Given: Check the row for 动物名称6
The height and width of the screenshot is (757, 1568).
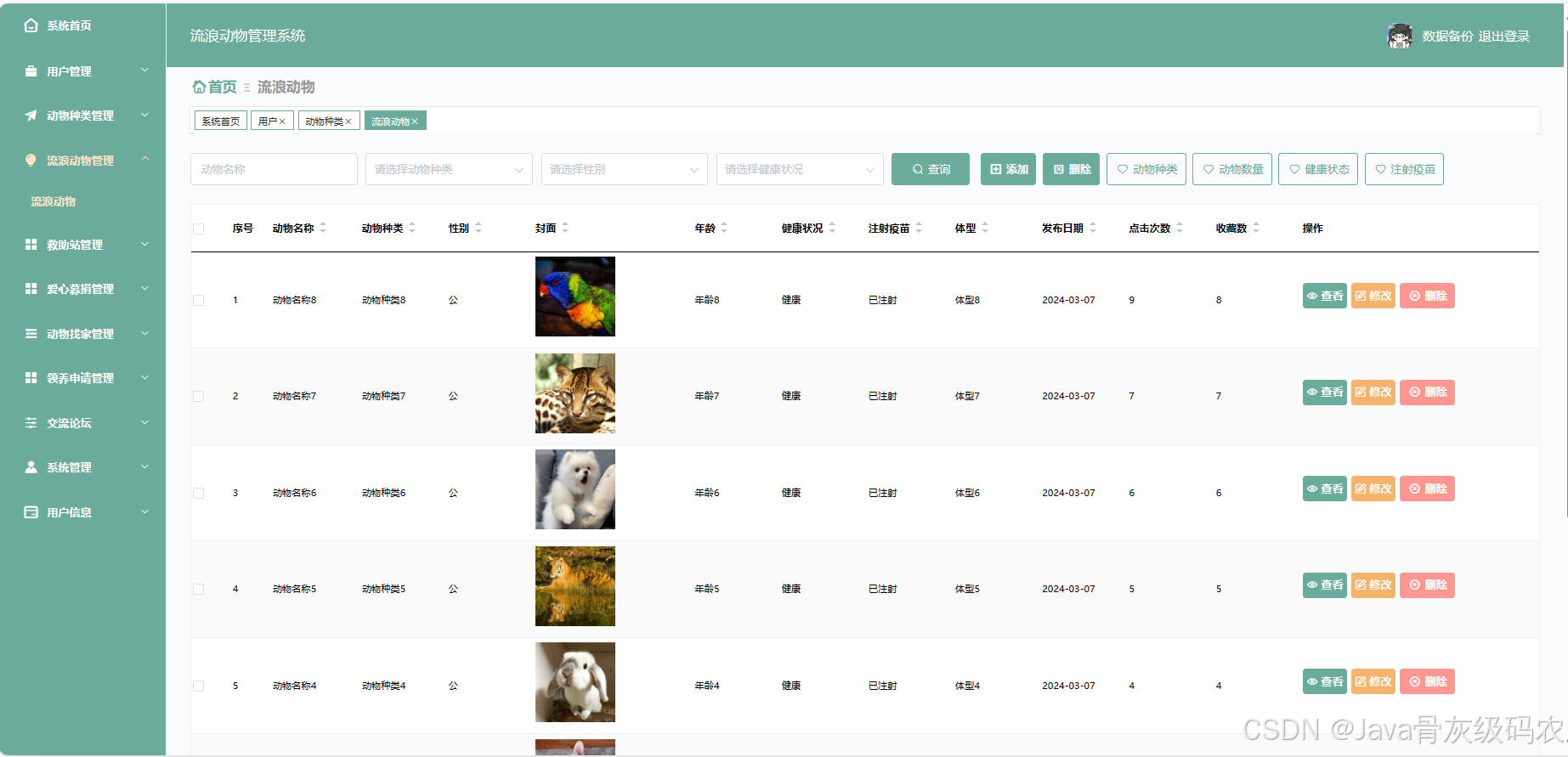Looking at the screenshot, I should pyautogui.click(x=199, y=493).
